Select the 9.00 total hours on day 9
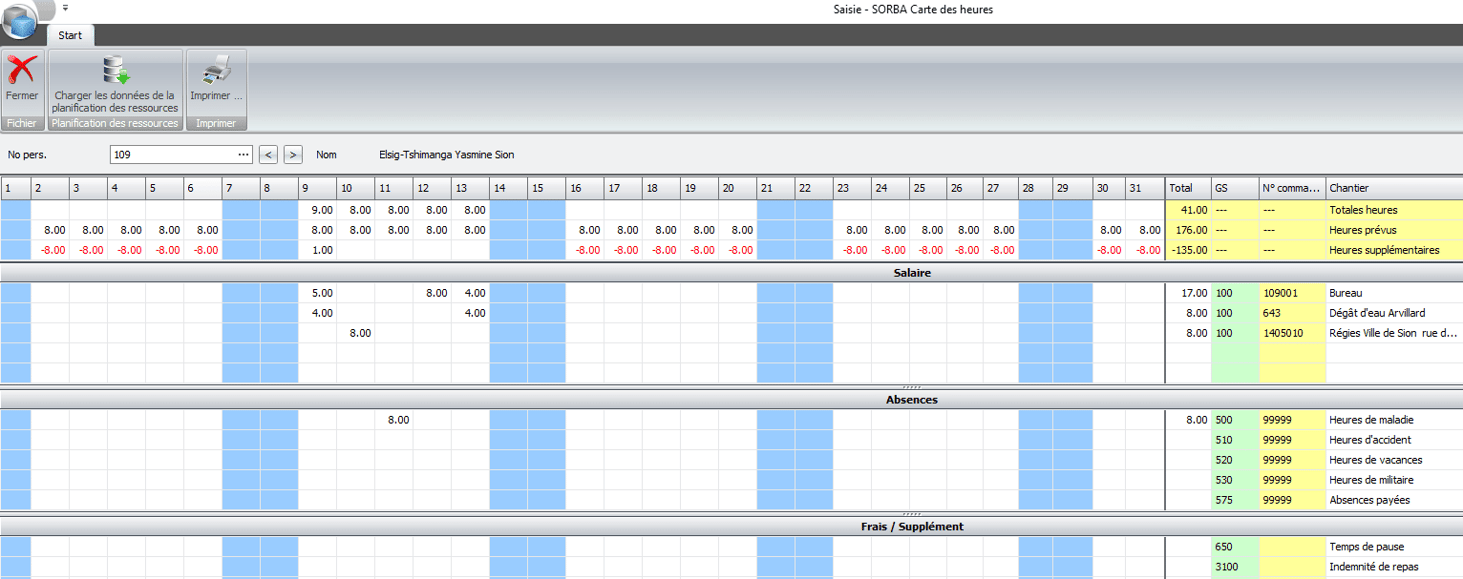The height and width of the screenshot is (579, 1463). pyautogui.click(x=317, y=210)
